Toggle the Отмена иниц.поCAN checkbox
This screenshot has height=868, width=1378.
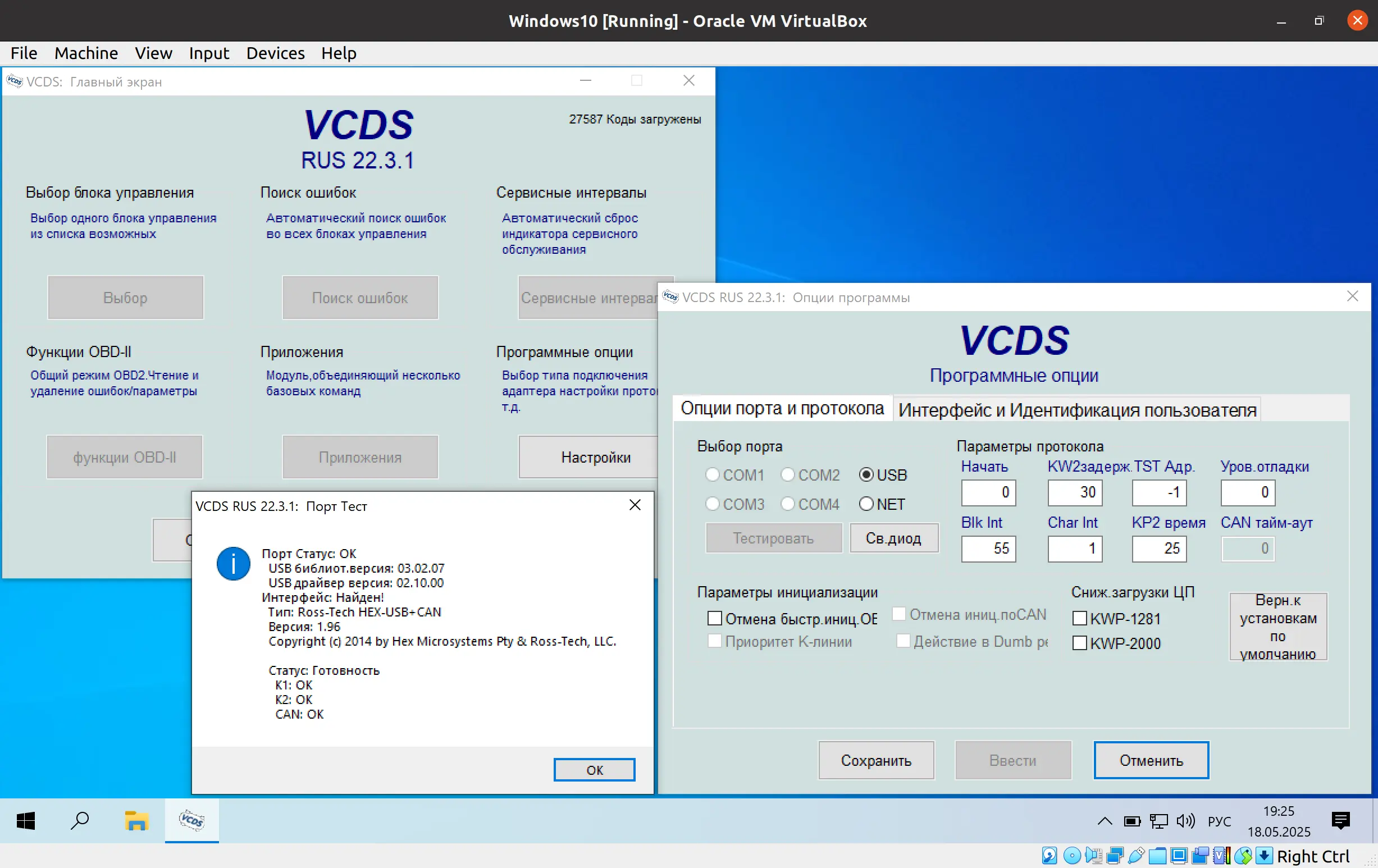899,613
